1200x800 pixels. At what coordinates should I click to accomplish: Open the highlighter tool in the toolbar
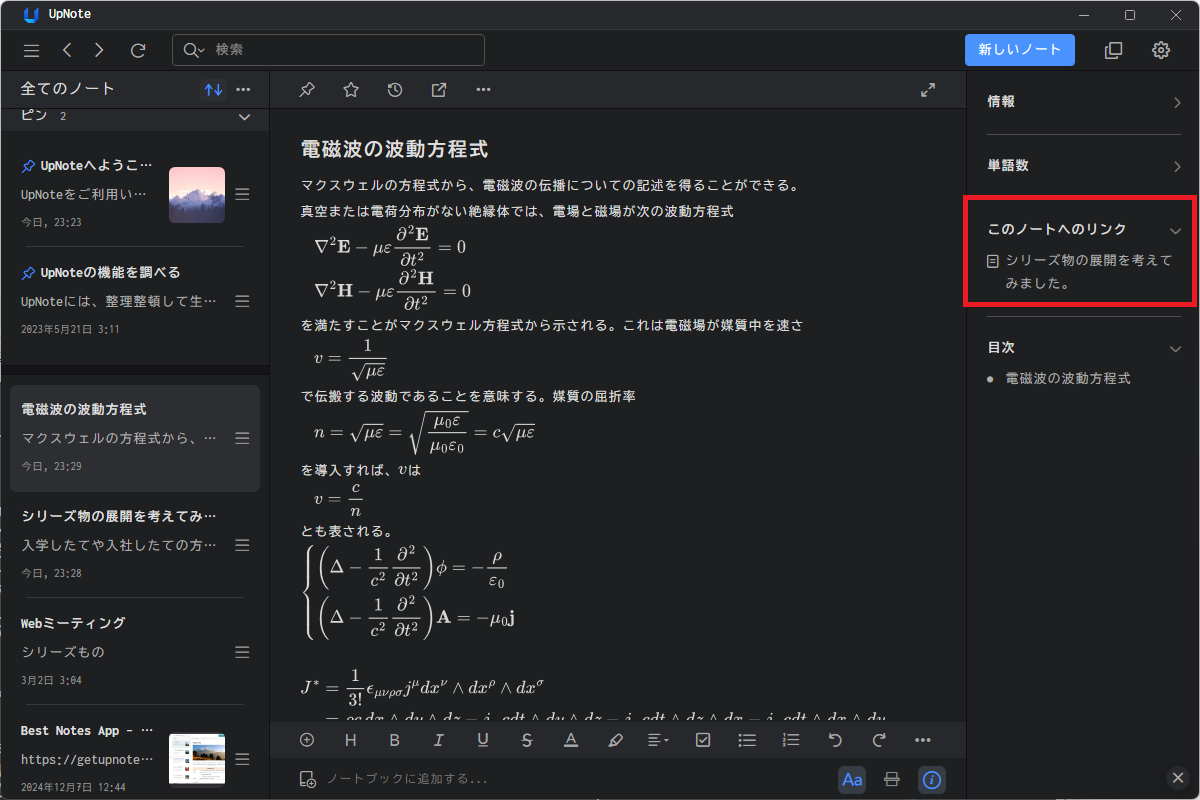pyautogui.click(x=615, y=739)
